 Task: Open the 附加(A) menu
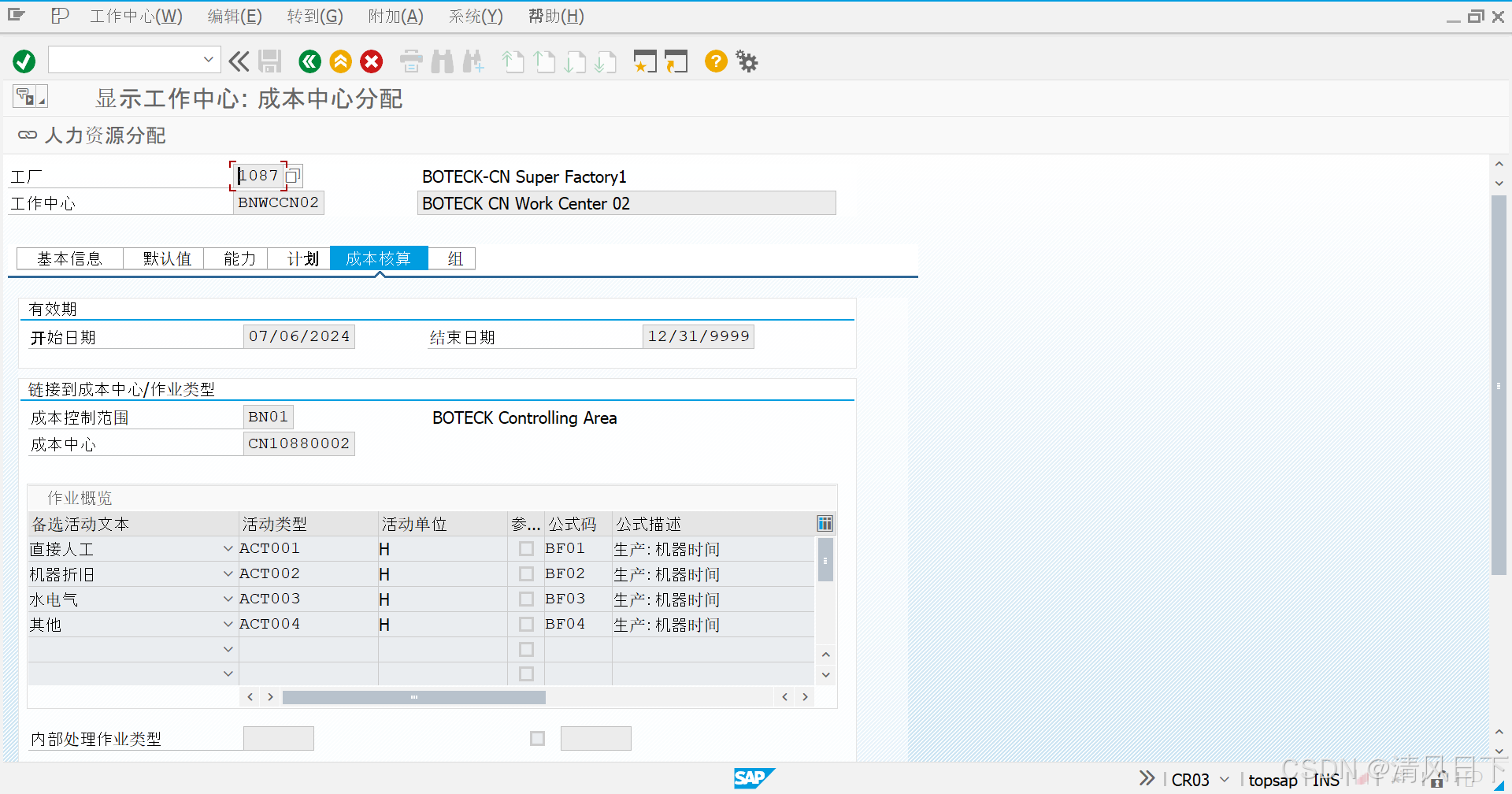(395, 17)
